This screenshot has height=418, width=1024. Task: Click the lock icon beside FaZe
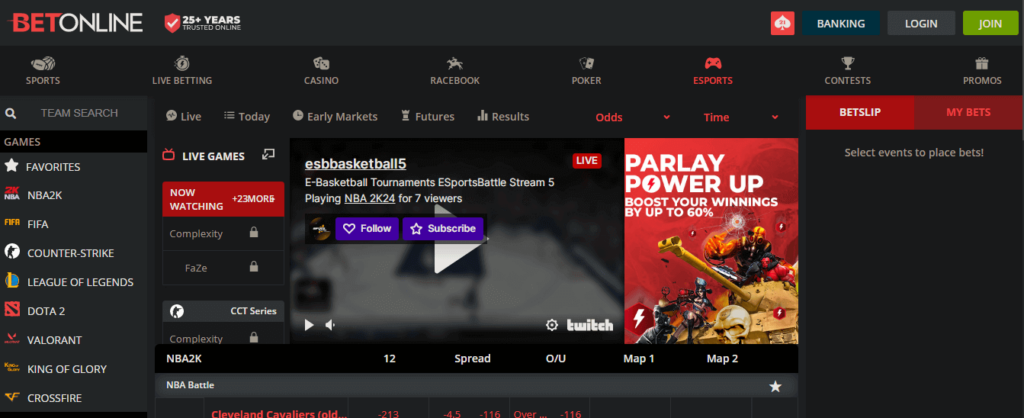(253, 266)
